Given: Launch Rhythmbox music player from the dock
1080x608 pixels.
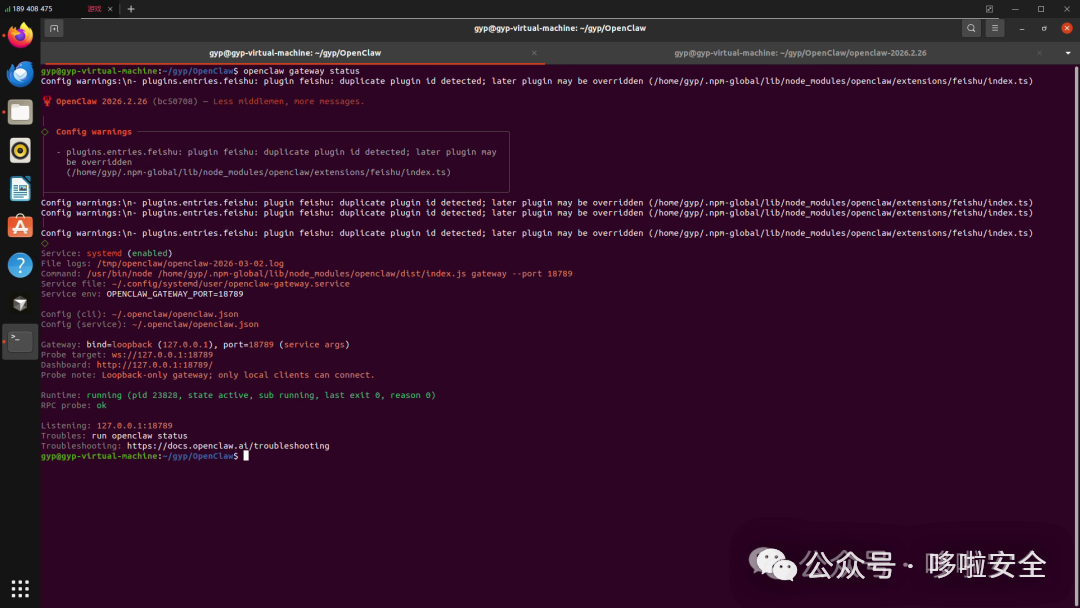Looking at the screenshot, I should coord(20,150).
